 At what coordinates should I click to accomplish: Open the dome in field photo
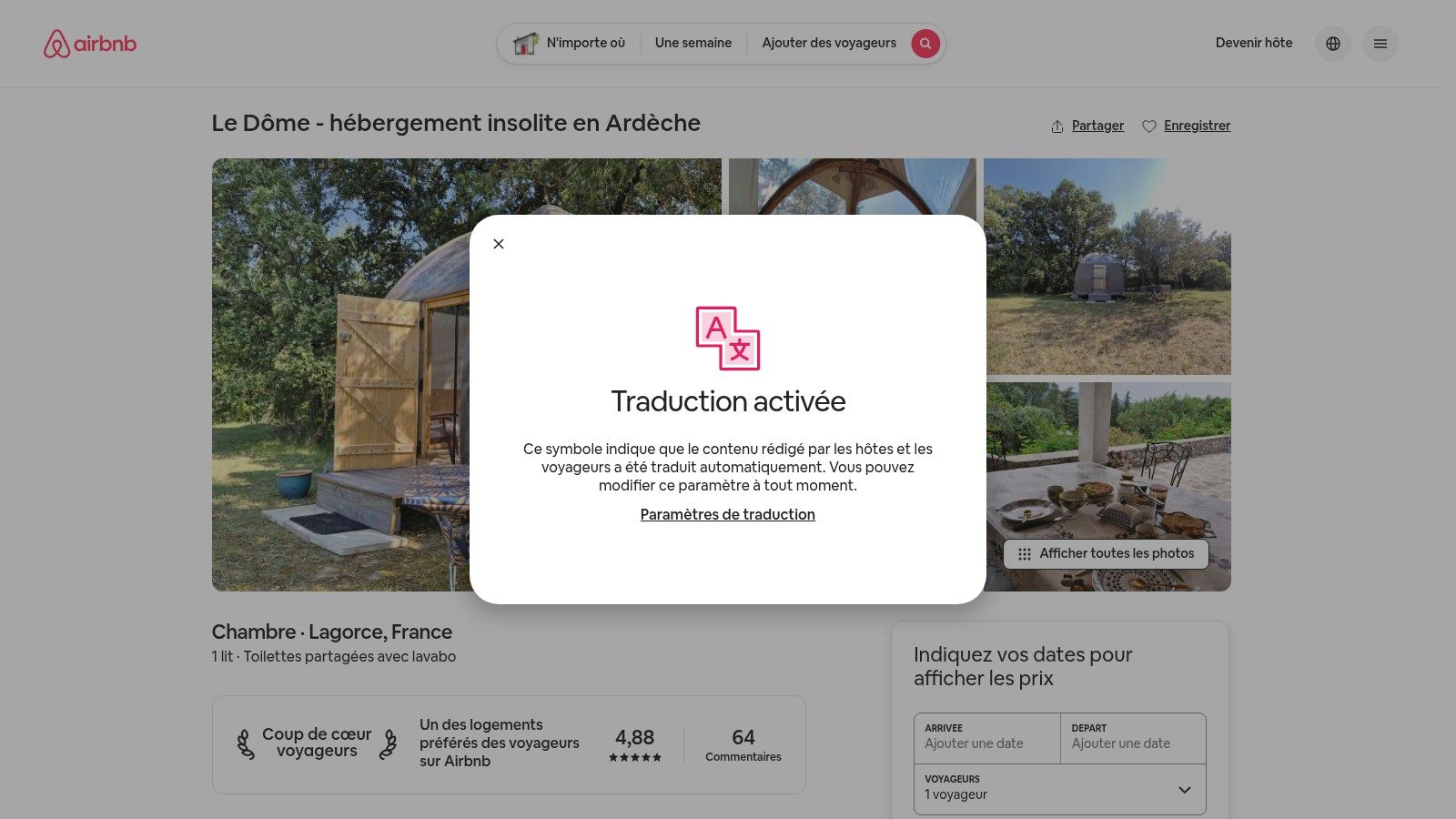coord(1107,267)
